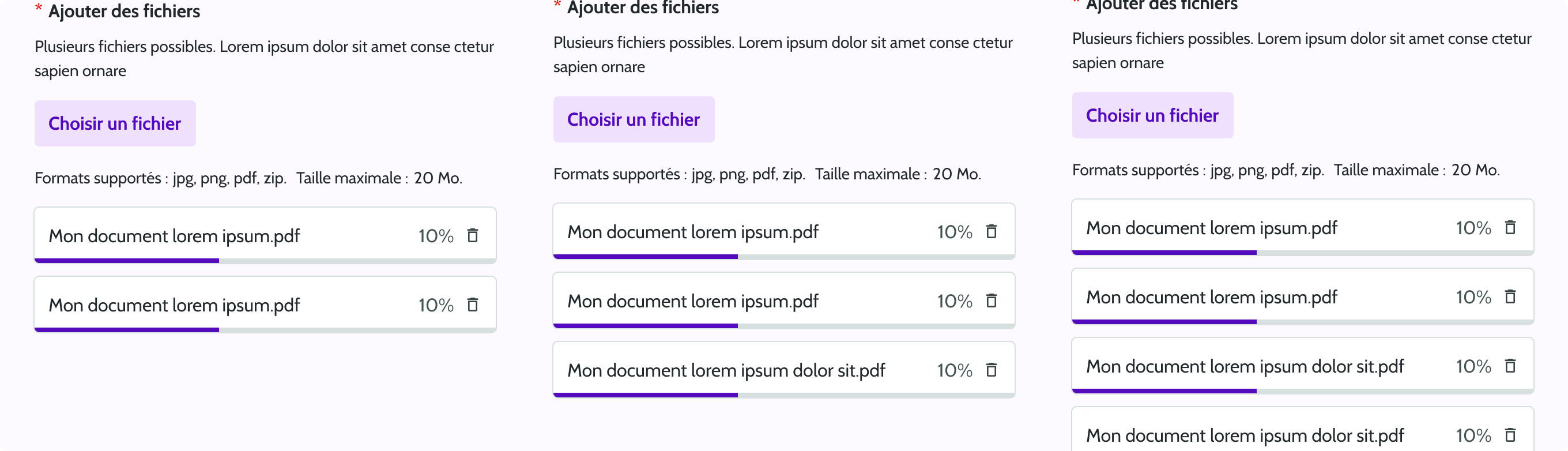Delete the third file in the right column
The image size is (1568, 451).
click(x=1512, y=365)
